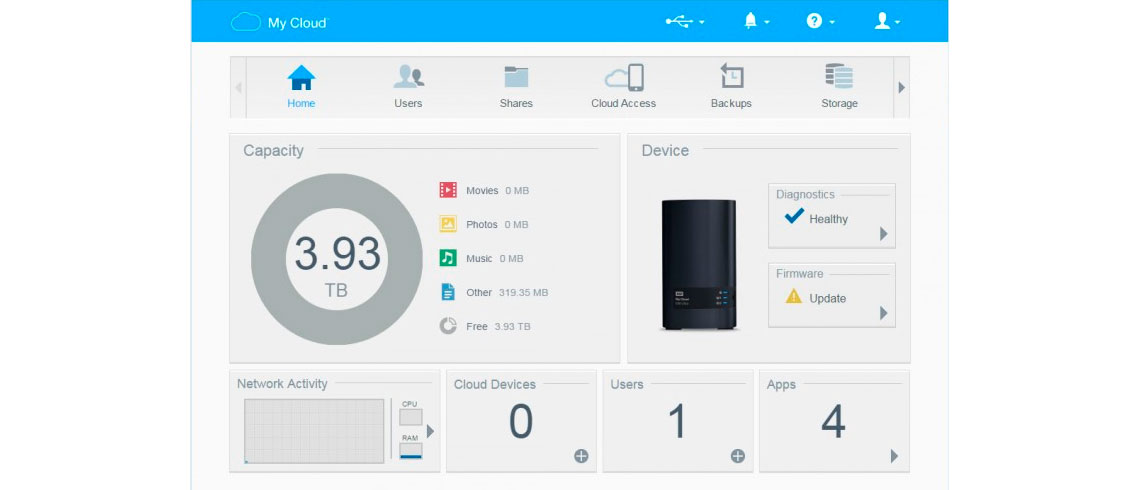Go to the Home tab
This screenshot has width=1140, height=490.
pos(301,87)
